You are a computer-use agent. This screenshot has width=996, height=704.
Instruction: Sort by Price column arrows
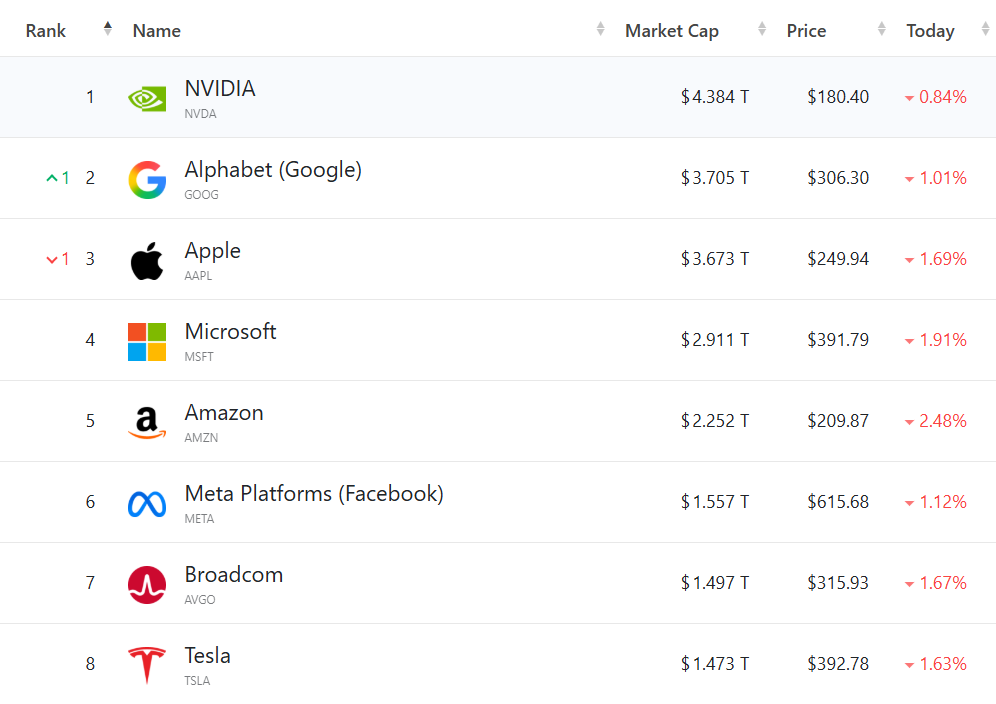pos(882,30)
